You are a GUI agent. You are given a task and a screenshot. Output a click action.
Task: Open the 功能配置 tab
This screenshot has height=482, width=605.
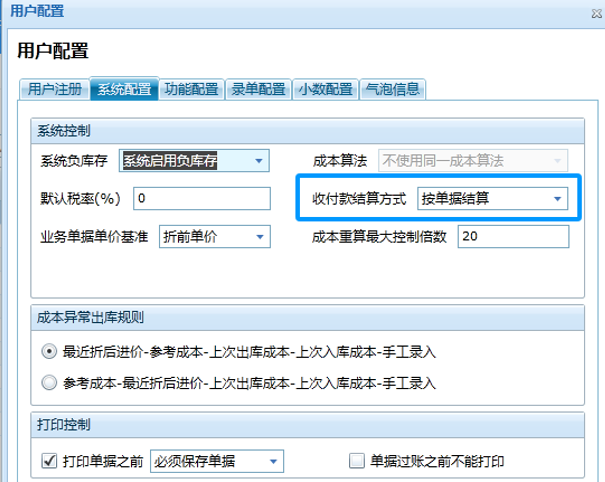pos(191,88)
